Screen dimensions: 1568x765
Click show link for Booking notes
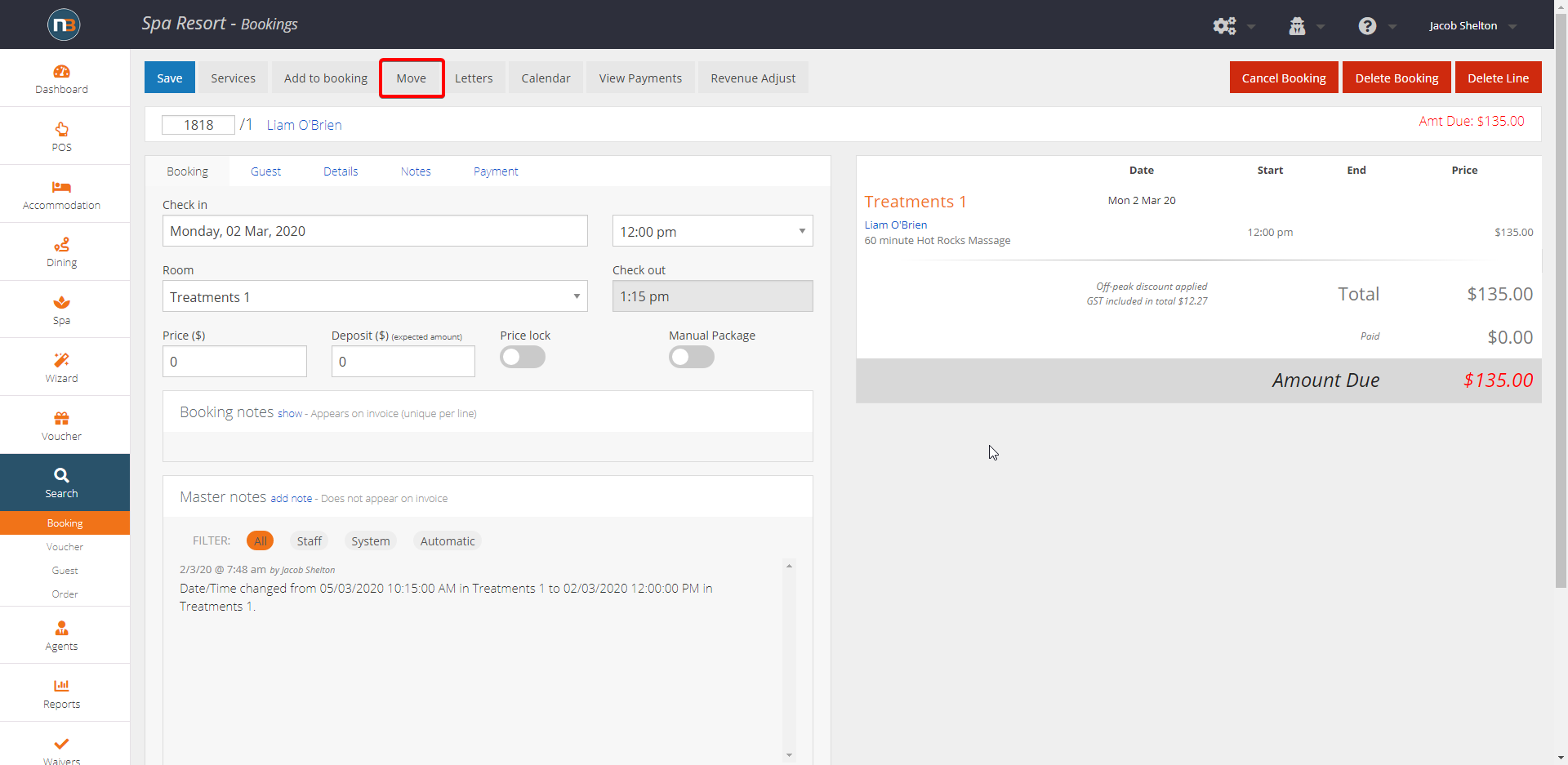(290, 414)
